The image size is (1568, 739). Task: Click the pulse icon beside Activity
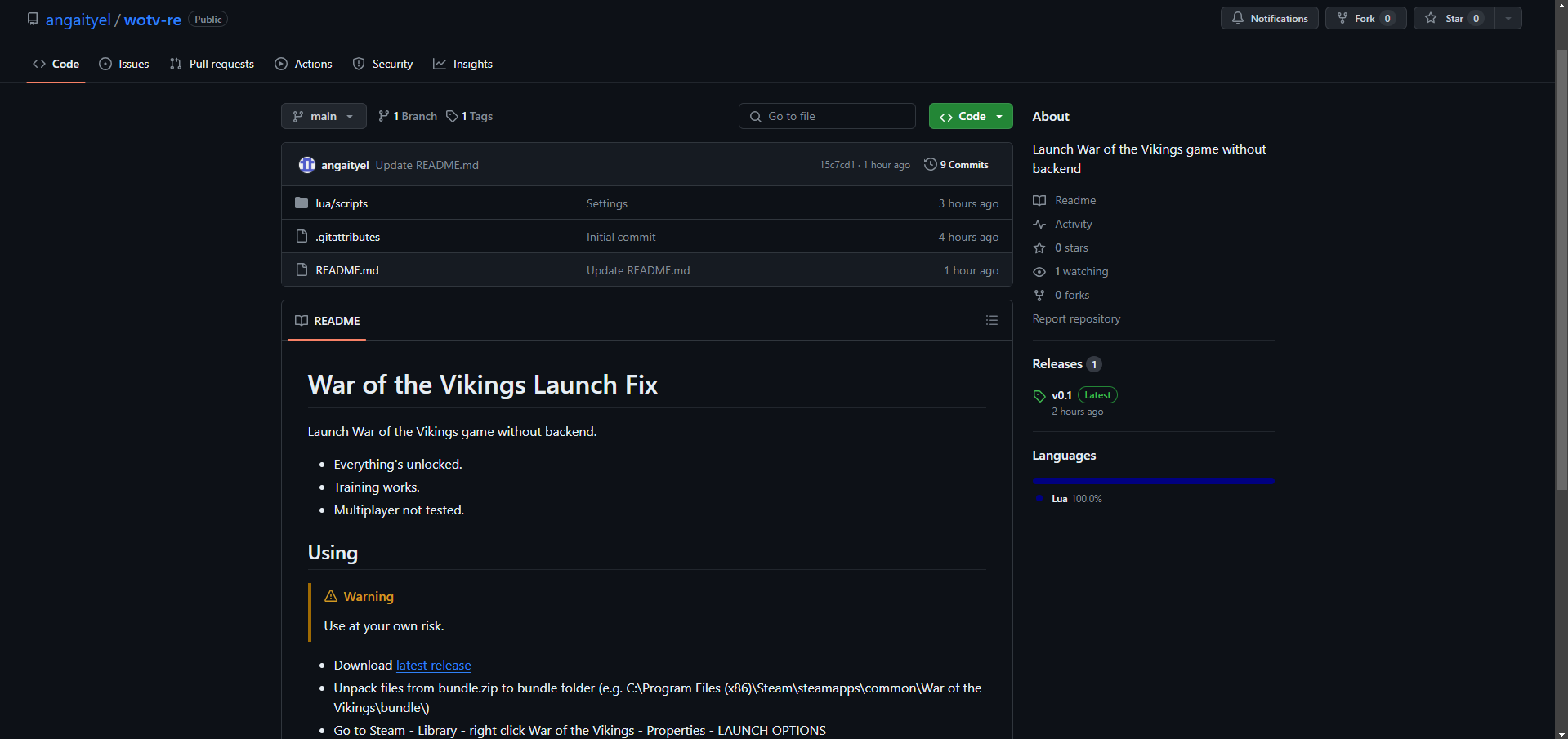(x=1039, y=224)
